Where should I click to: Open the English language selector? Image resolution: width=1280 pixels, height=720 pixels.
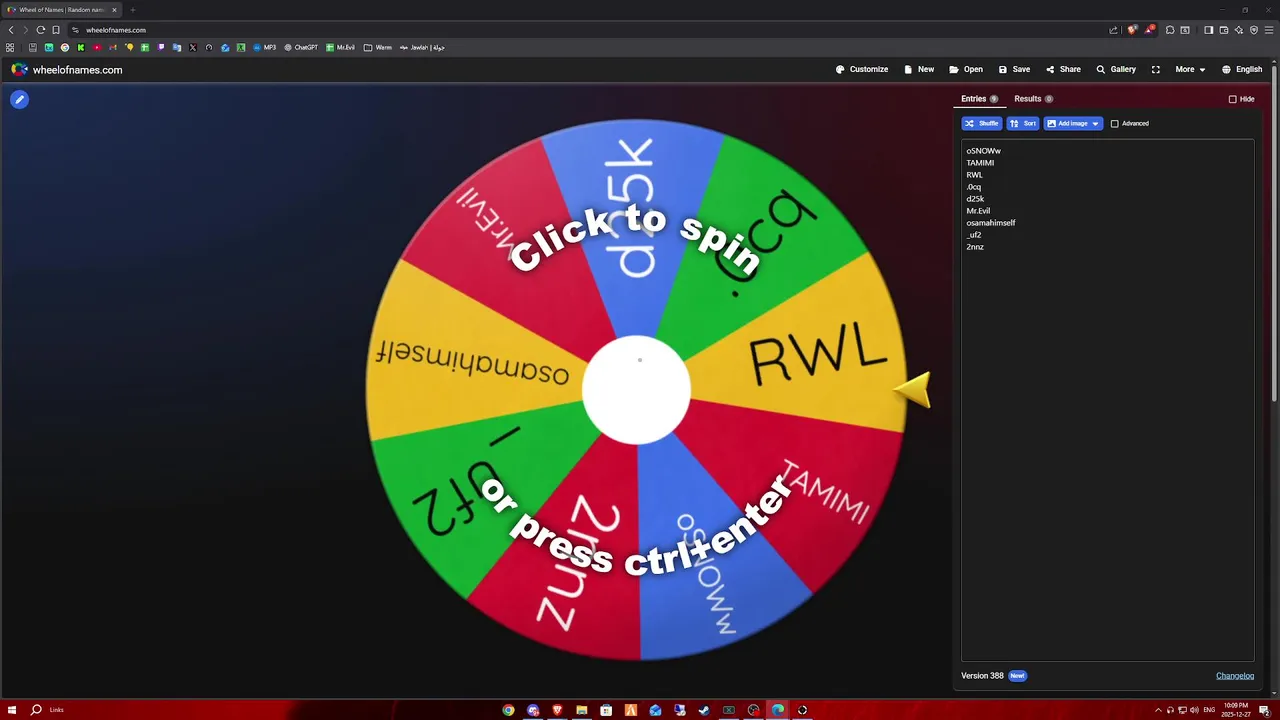click(x=1242, y=70)
